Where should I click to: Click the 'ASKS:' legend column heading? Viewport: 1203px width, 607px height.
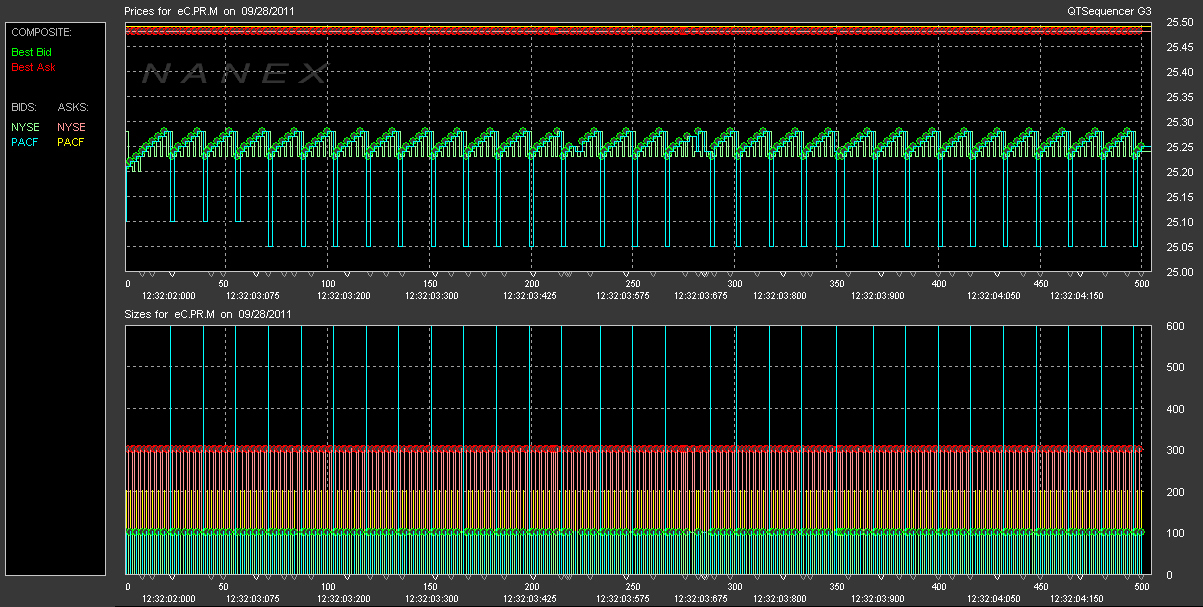tap(73, 106)
